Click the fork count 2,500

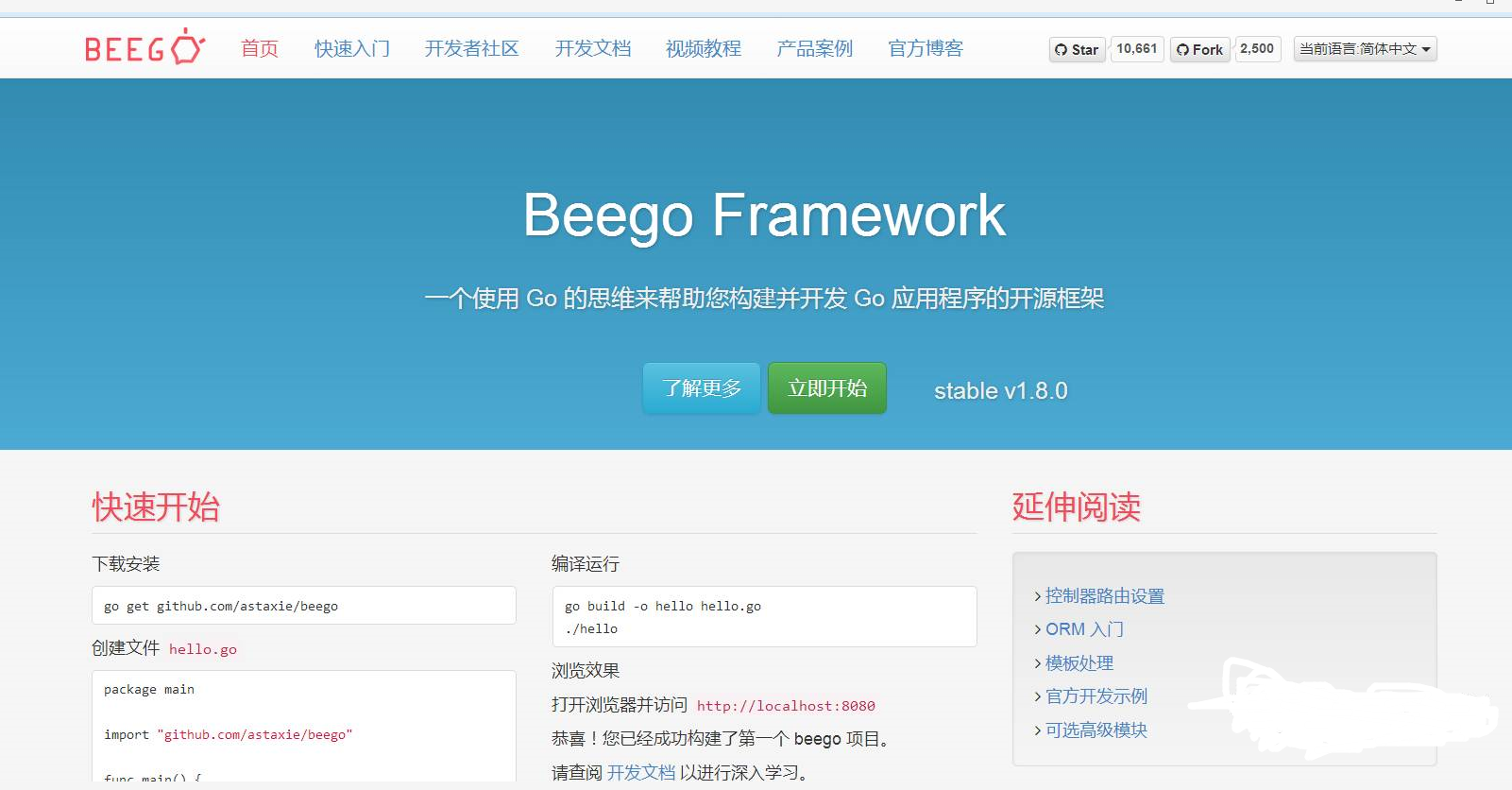point(1257,48)
